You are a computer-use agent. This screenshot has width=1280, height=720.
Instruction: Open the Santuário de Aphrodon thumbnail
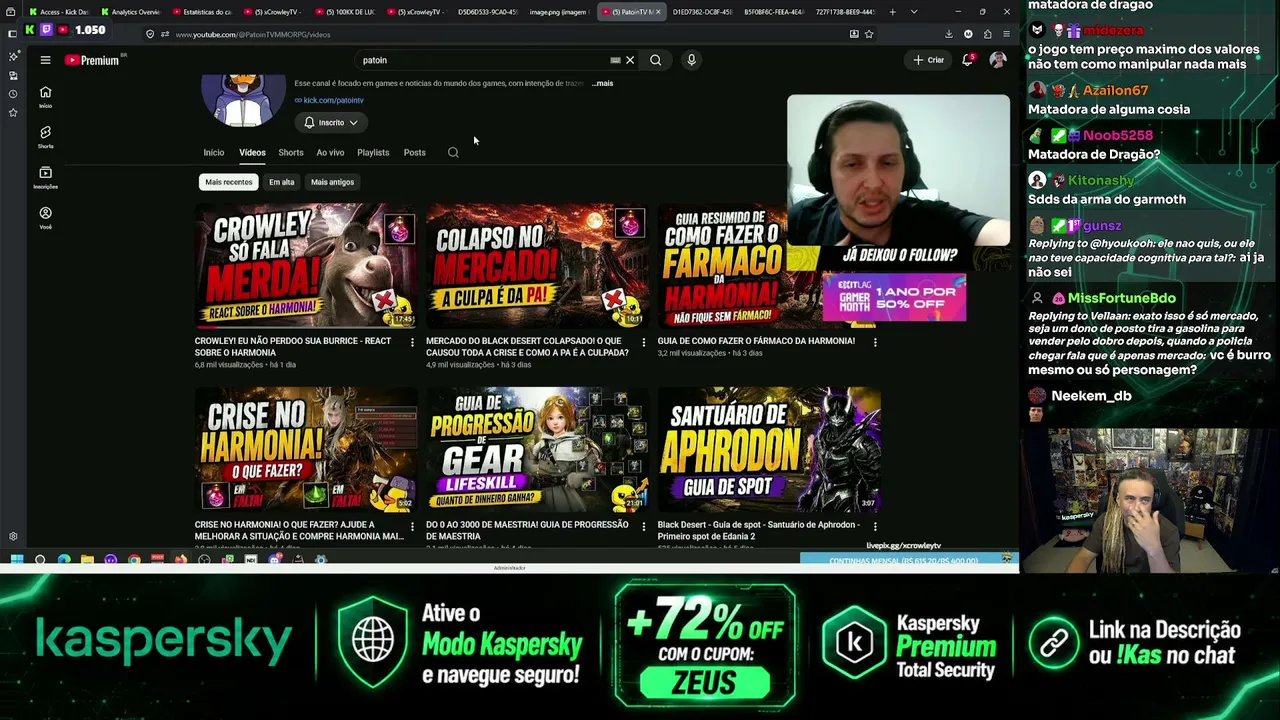tap(769, 450)
